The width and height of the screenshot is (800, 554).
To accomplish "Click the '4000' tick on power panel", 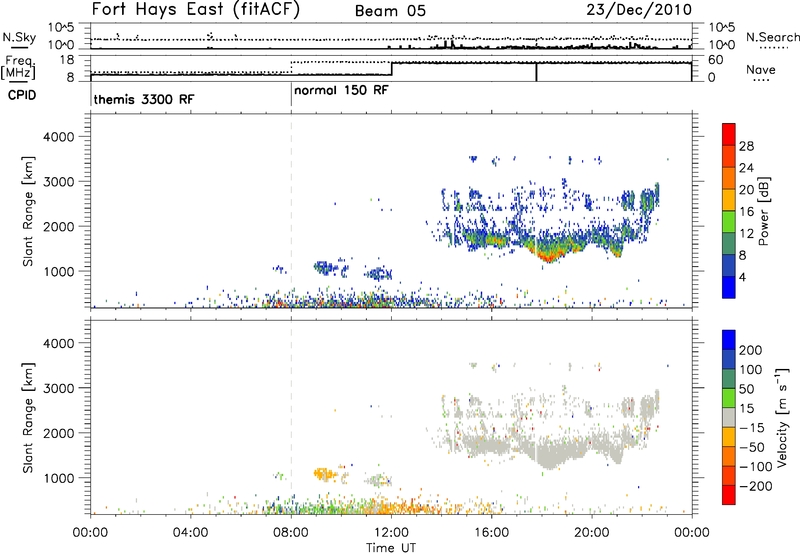I will [x=58, y=137].
